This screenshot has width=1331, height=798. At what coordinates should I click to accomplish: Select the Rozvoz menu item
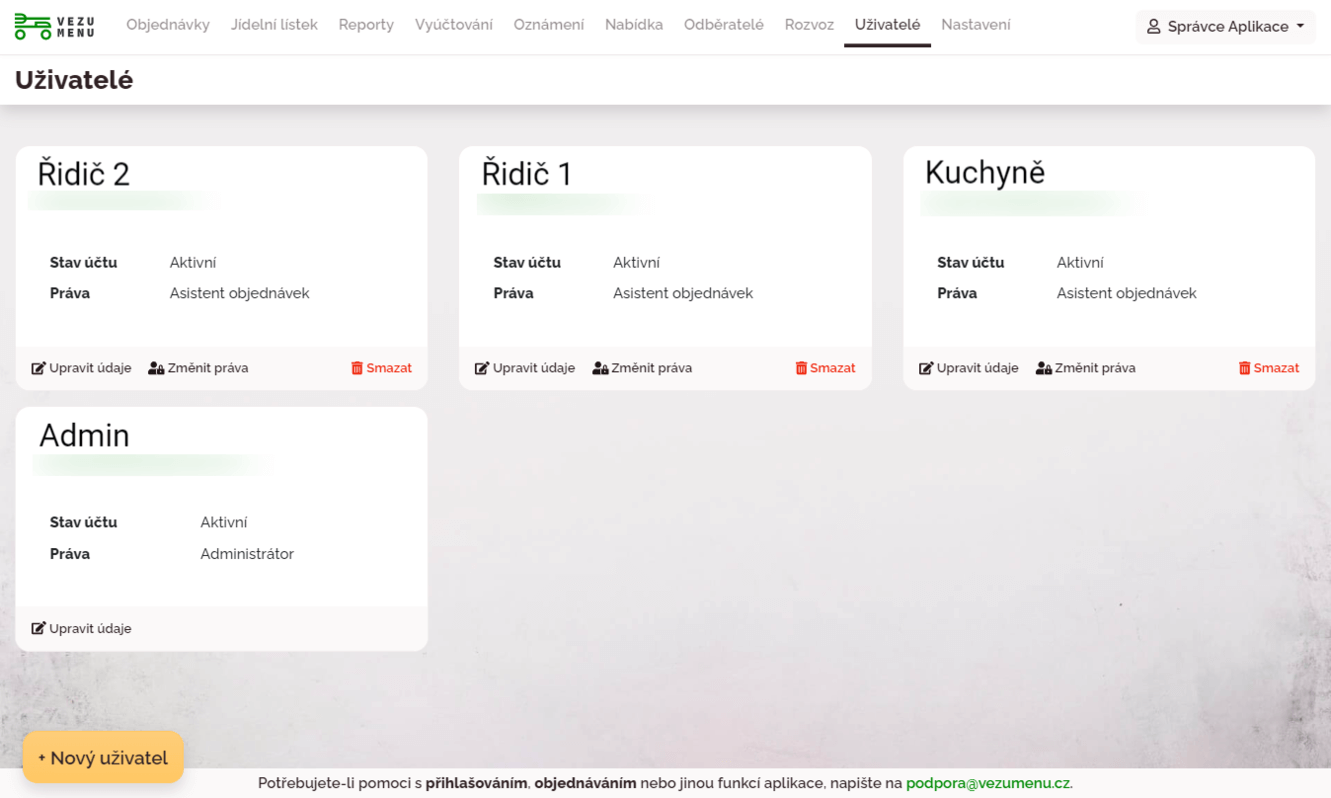pos(812,24)
